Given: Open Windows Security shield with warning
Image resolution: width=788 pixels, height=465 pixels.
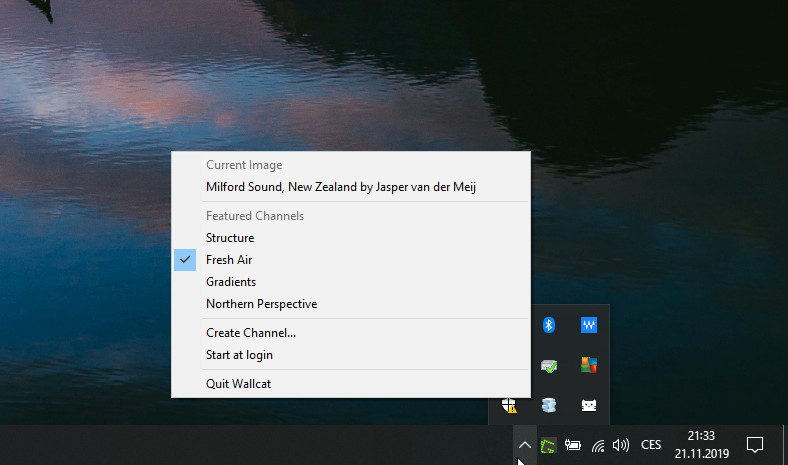Looking at the screenshot, I should pyautogui.click(x=509, y=405).
